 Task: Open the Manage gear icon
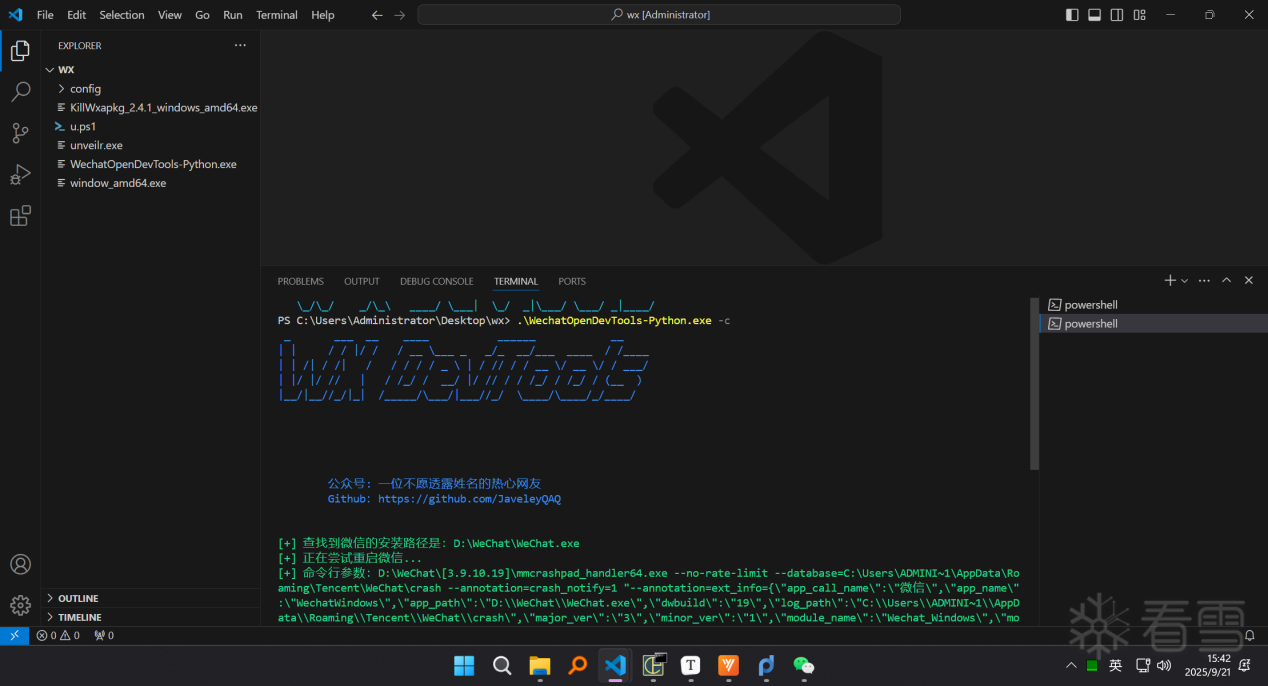pos(20,605)
